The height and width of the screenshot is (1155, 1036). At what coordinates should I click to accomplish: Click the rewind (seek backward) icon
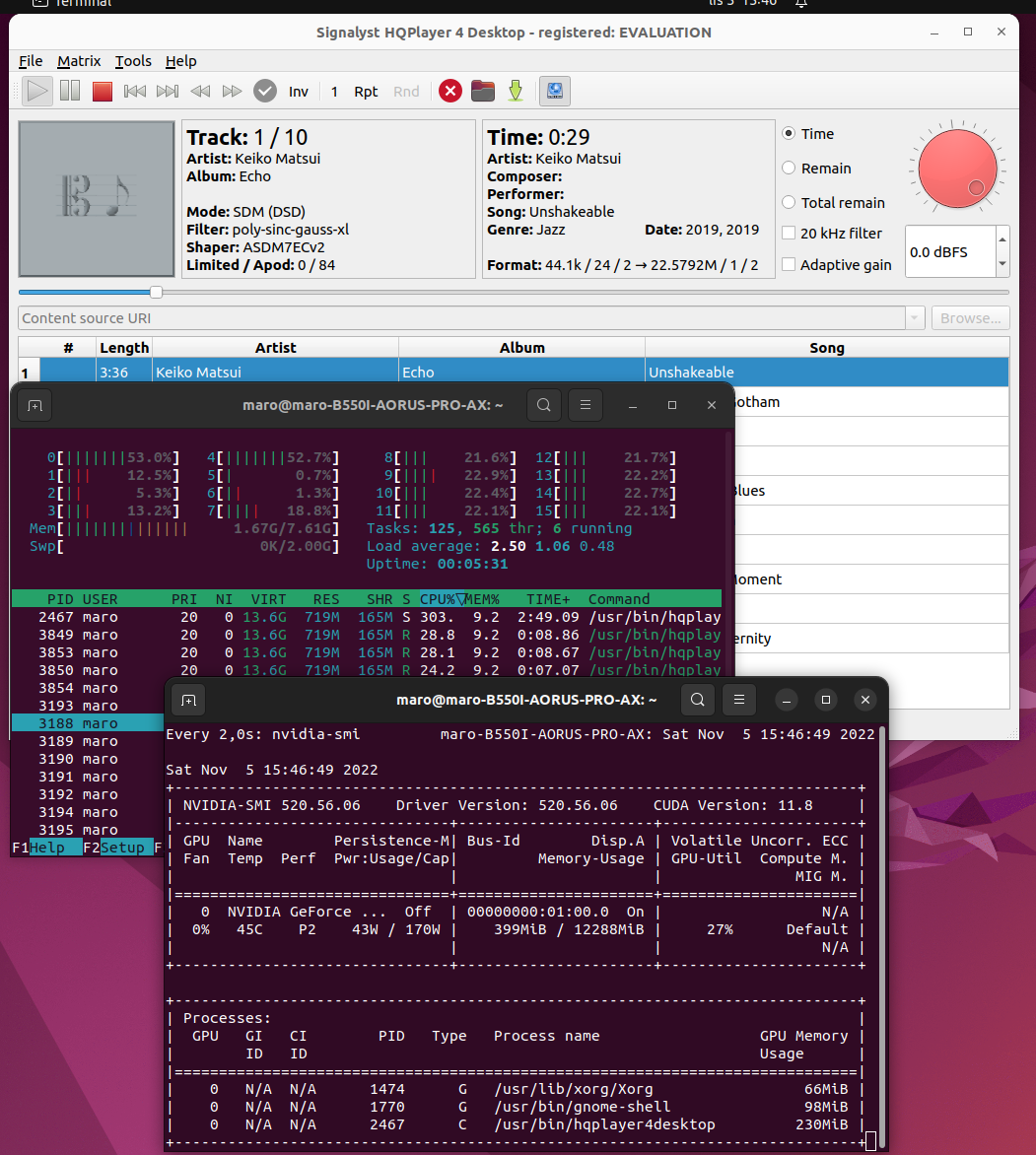click(x=200, y=92)
